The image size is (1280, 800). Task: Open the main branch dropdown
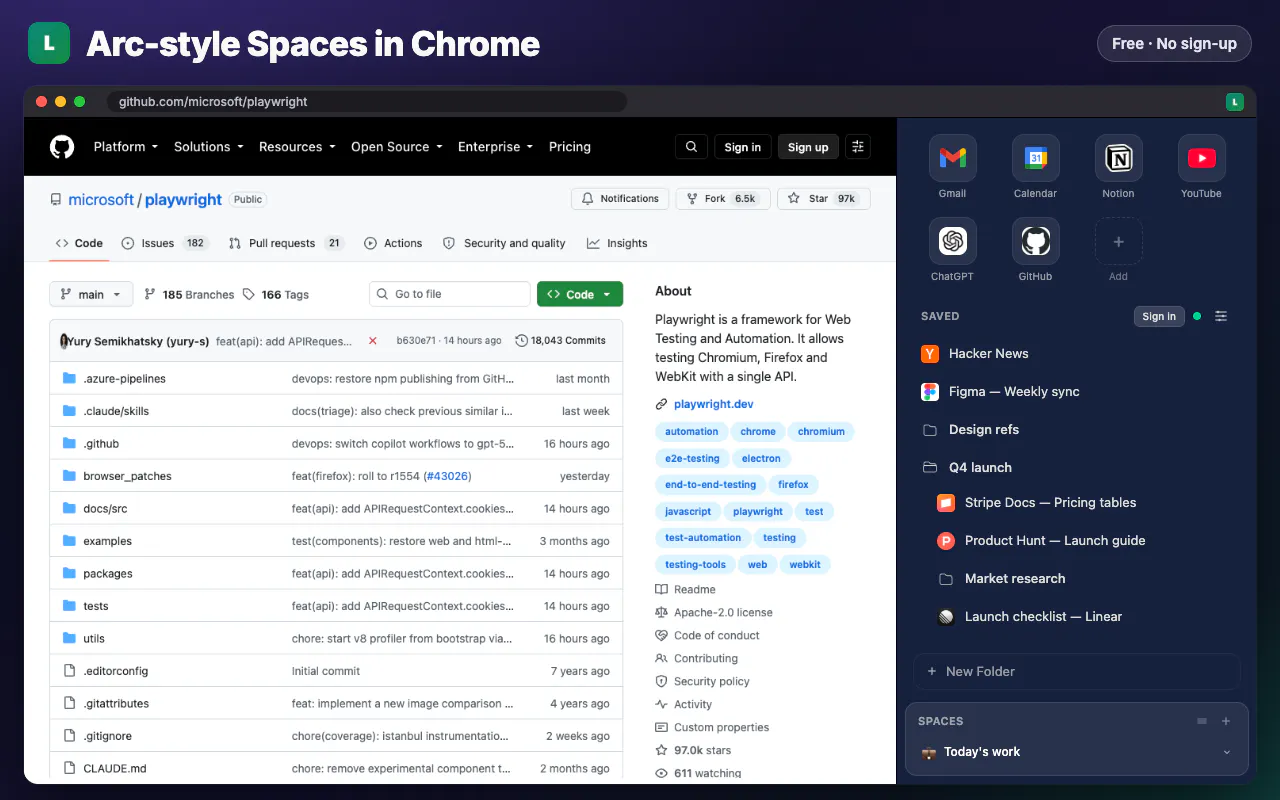[91, 294]
